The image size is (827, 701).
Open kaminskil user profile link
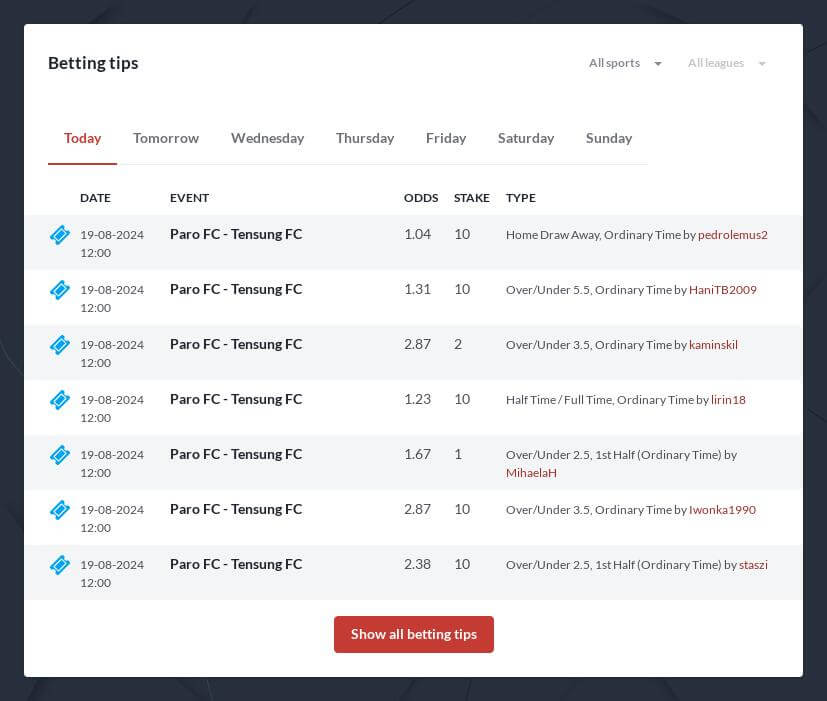[x=713, y=344]
